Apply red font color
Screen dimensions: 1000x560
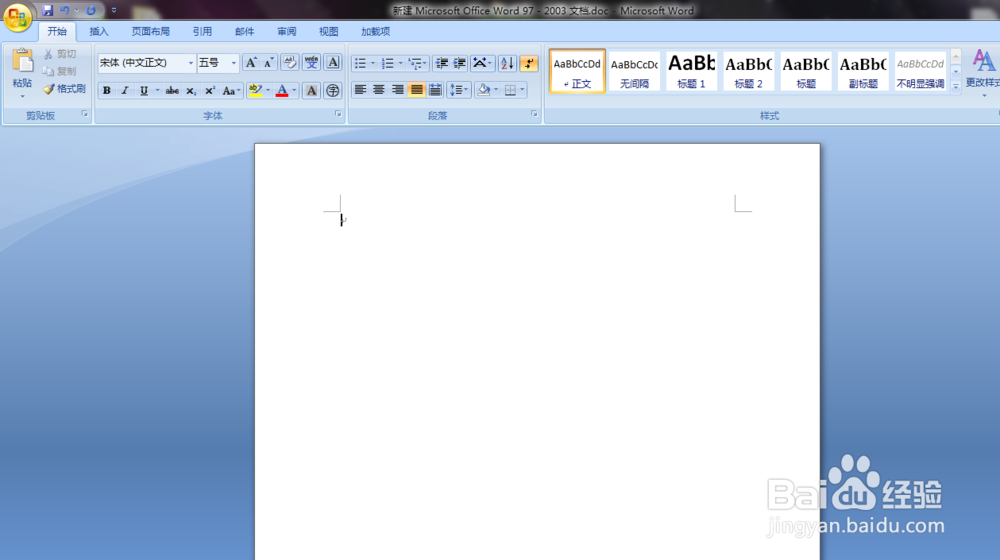282,91
